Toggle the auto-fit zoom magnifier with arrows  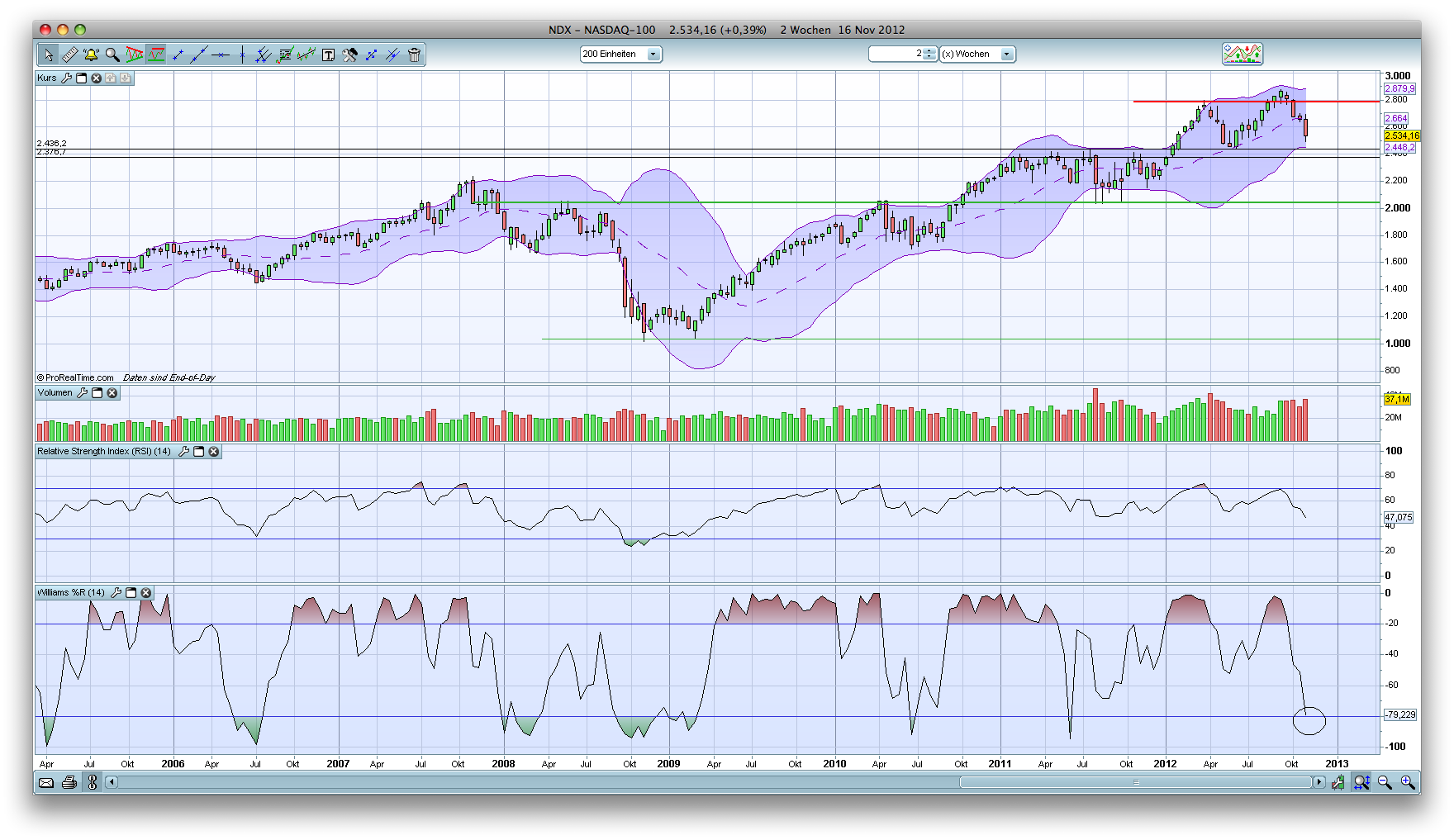click(1361, 782)
